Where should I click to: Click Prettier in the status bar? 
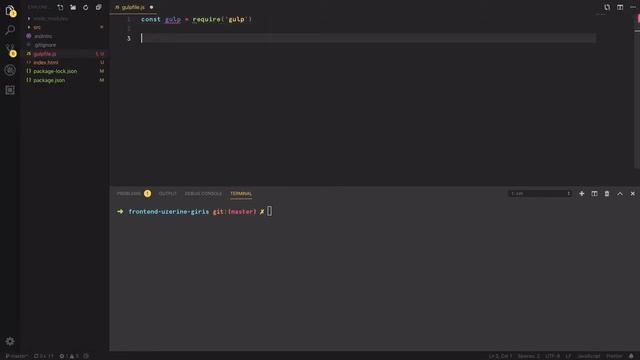click(x=614, y=356)
